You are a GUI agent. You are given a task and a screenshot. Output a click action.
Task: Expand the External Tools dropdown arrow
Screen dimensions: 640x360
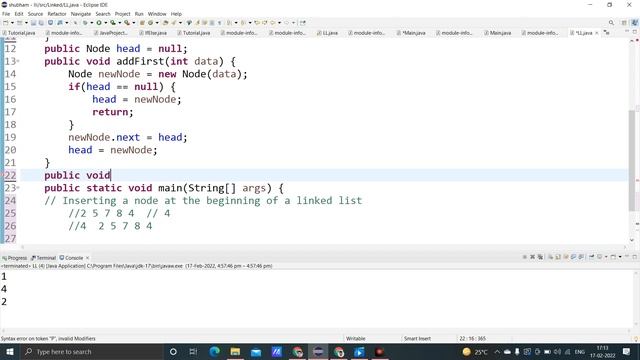coord(133,23)
